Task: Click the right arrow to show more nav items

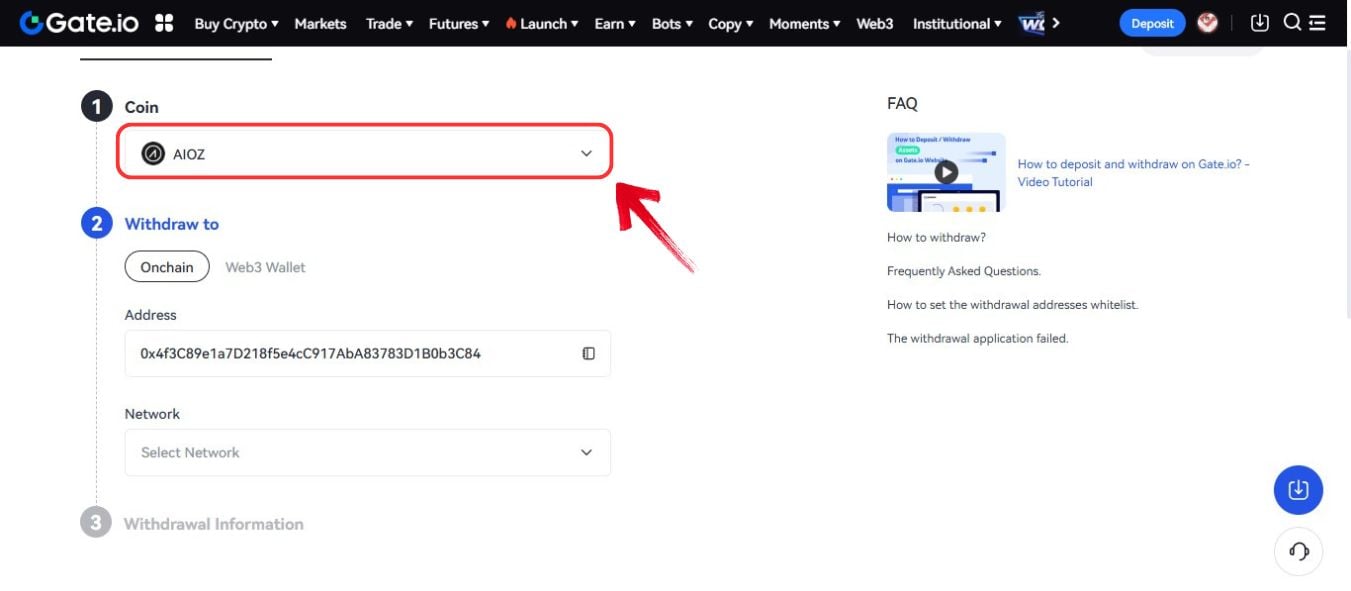Action: (1056, 23)
